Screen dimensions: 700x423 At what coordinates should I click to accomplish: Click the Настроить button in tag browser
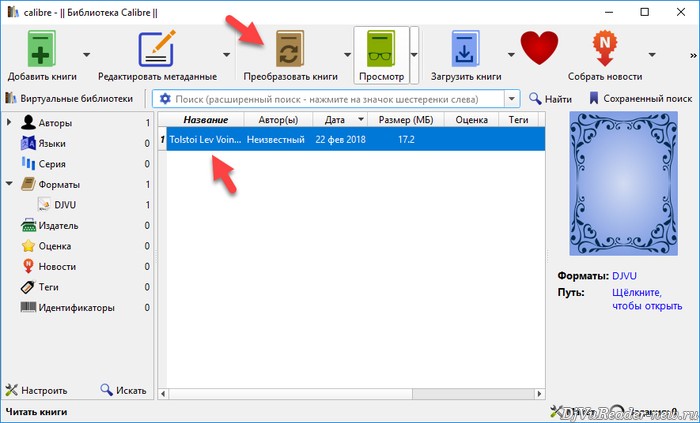pyautogui.click(x=36, y=390)
